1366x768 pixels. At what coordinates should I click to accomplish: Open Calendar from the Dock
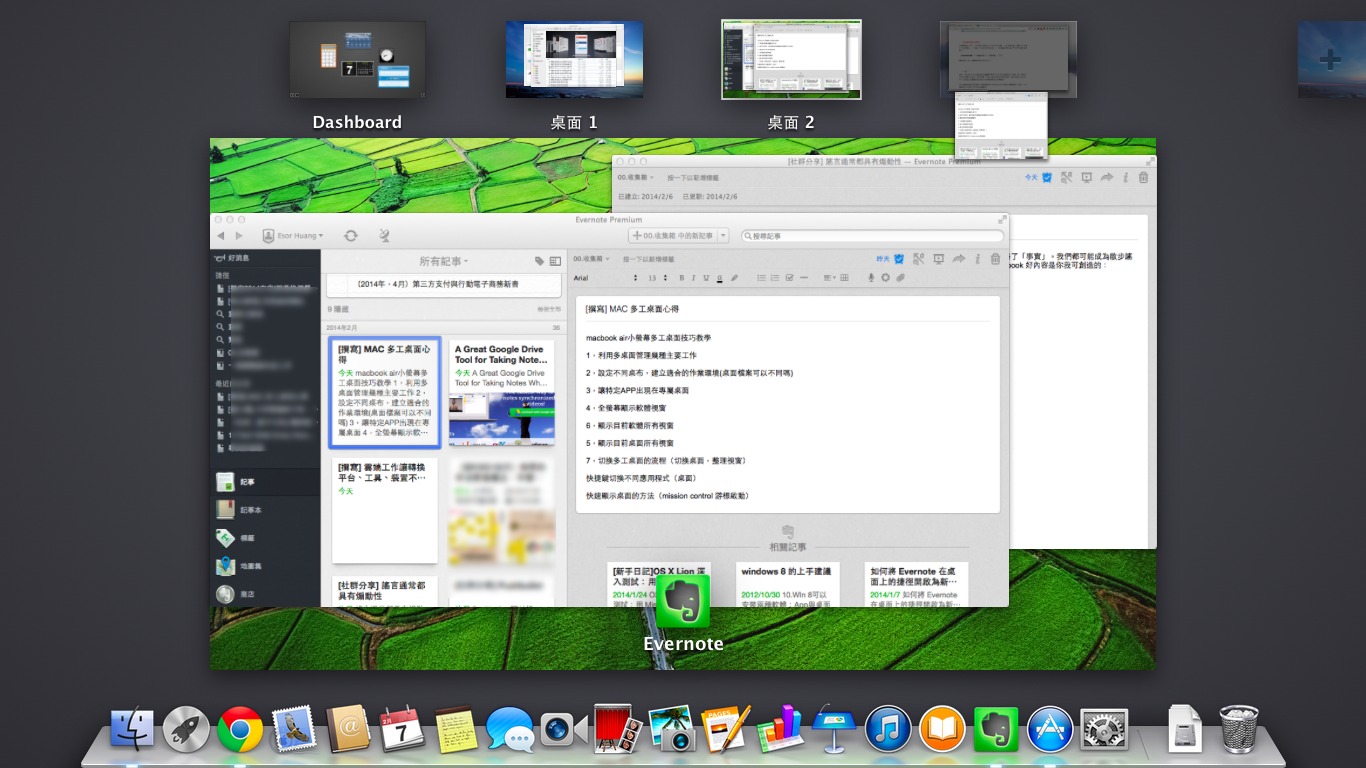coord(402,730)
